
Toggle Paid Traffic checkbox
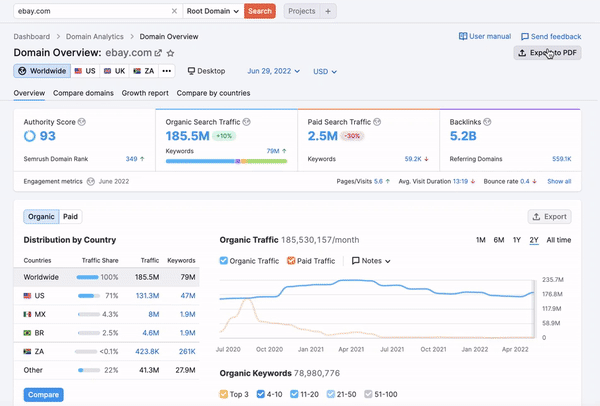pyautogui.click(x=291, y=261)
